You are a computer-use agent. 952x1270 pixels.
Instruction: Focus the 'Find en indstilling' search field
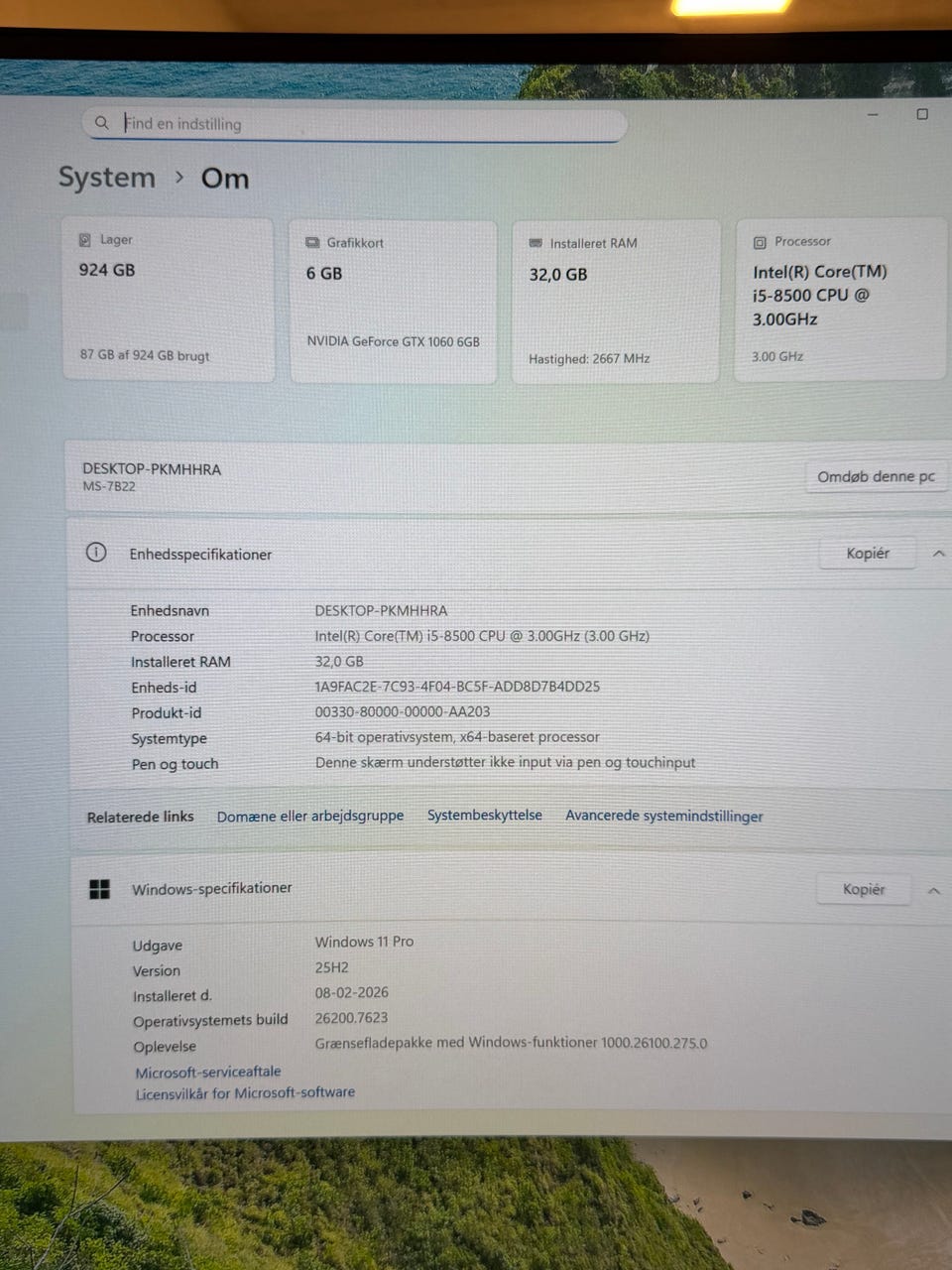coord(354,124)
